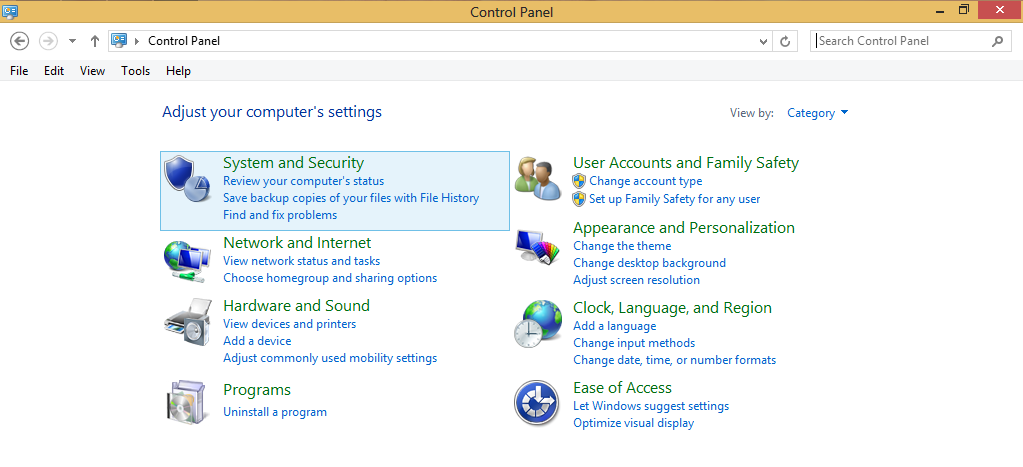Click the Forward navigation arrow
Screen dimensions: 1023x467
coord(48,41)
